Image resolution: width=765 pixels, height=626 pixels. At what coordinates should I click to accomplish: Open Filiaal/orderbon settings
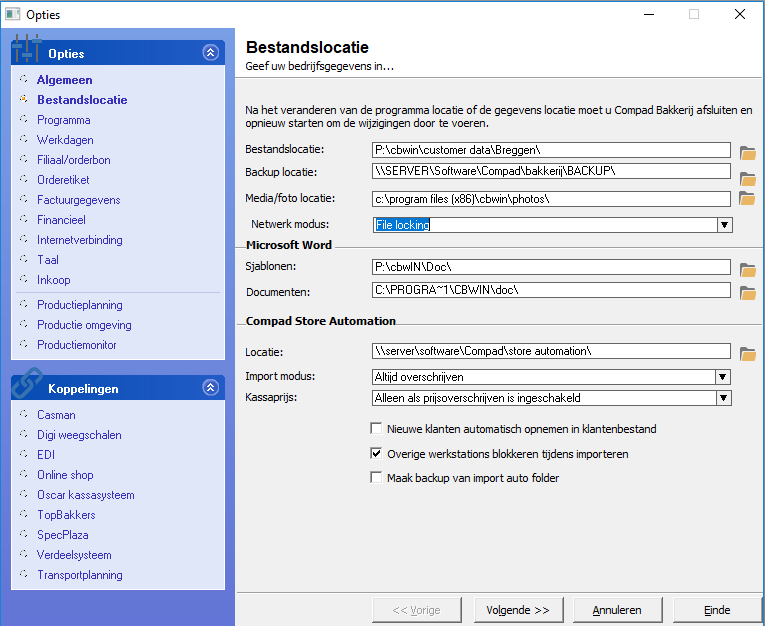pos(74,160)
